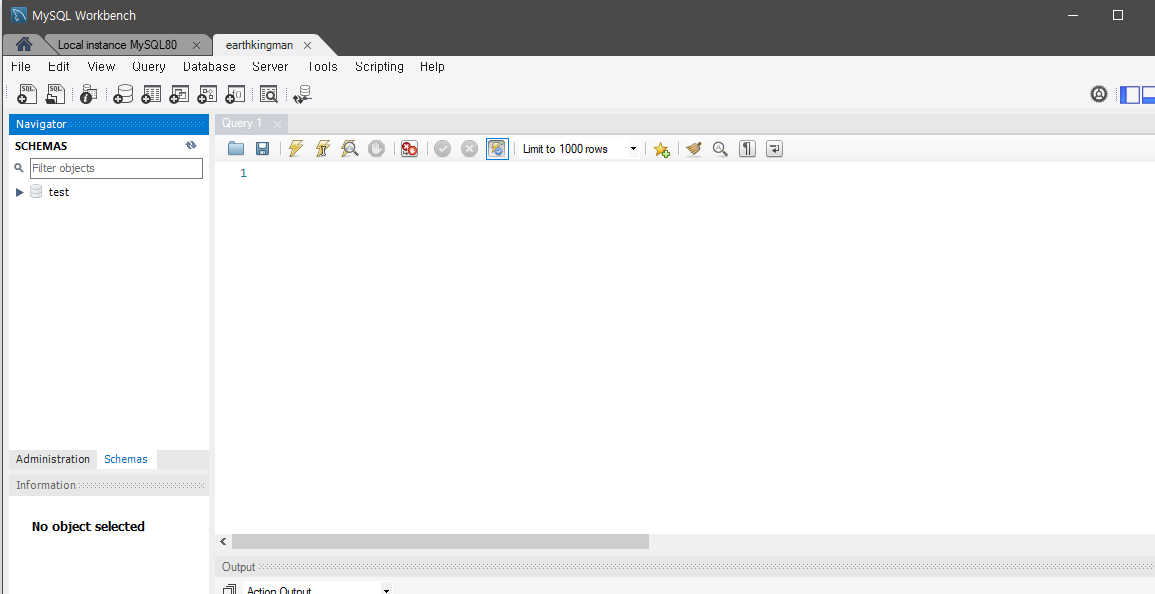Toggle invisible characters display
Screen dimensions: 1155x594
pos(747,149)
